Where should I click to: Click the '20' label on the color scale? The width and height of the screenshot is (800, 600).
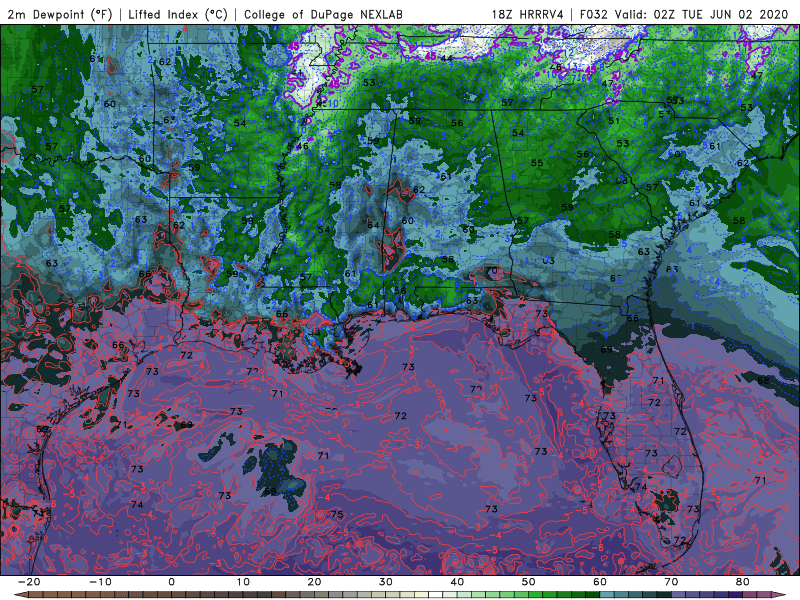(314, 582)
